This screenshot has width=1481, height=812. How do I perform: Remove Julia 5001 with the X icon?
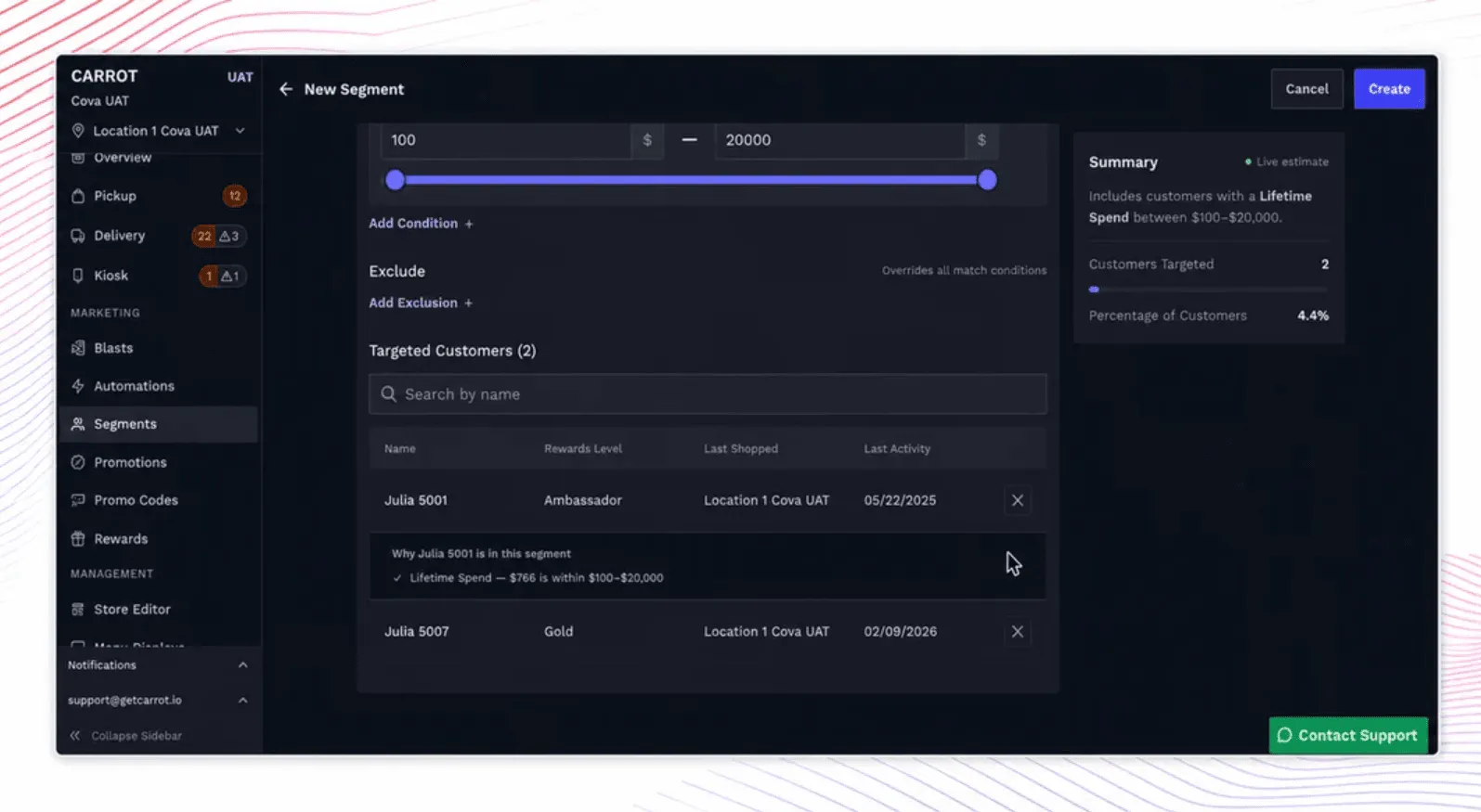point(1018,500)
